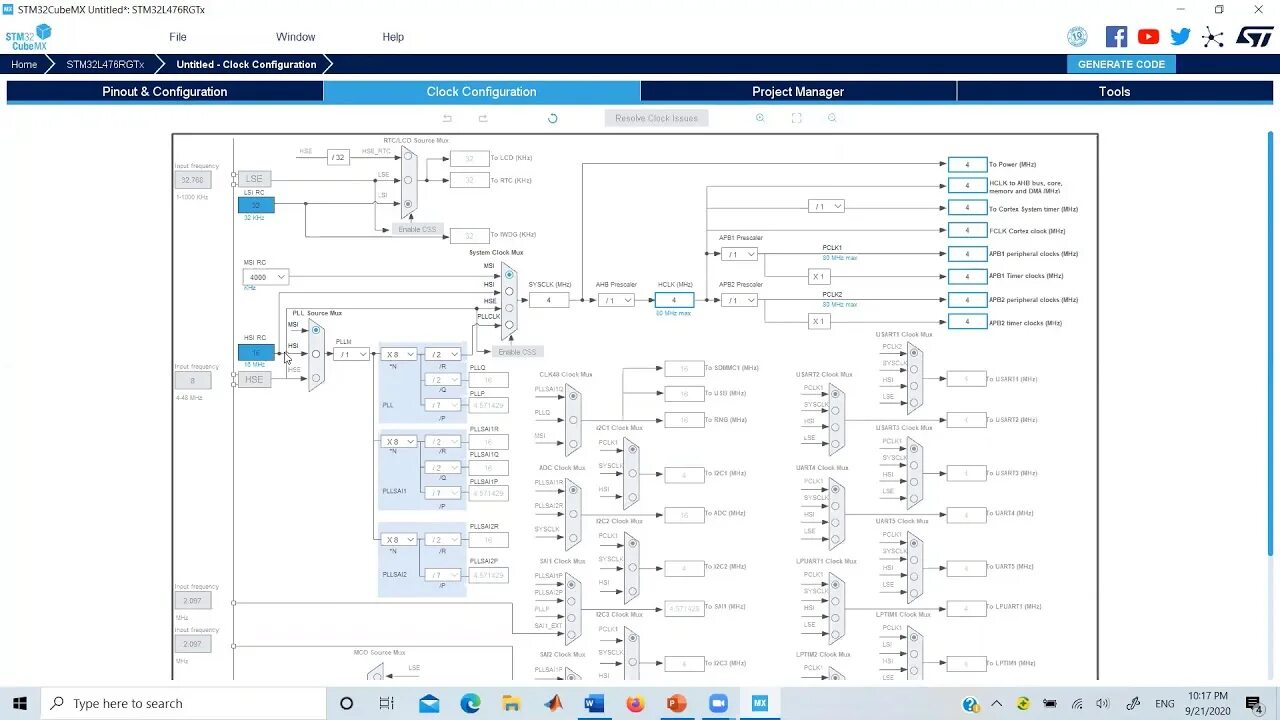Refresh the clock diagram with reset icon
The width and height of the screenshot is (1280, 720).
(x=552, y=118)
